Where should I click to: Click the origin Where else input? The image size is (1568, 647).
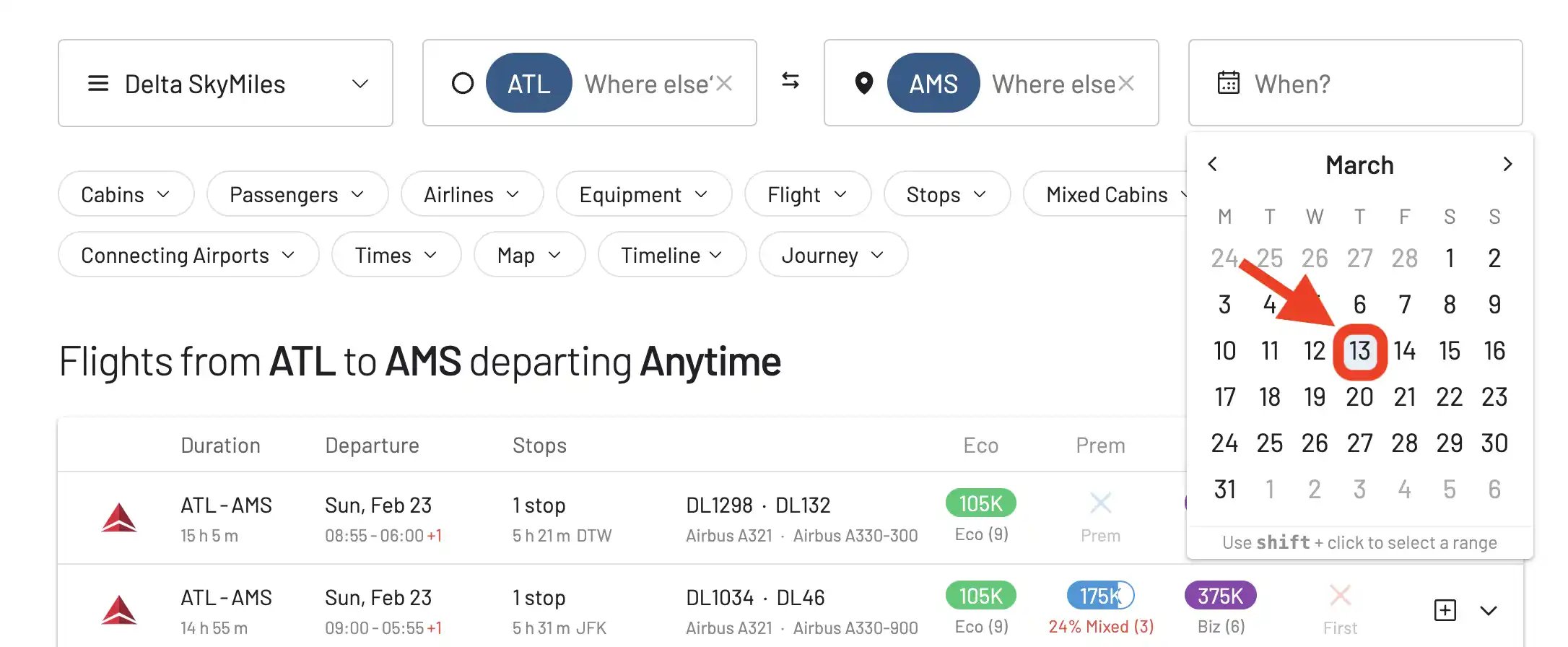pos(648,84)
